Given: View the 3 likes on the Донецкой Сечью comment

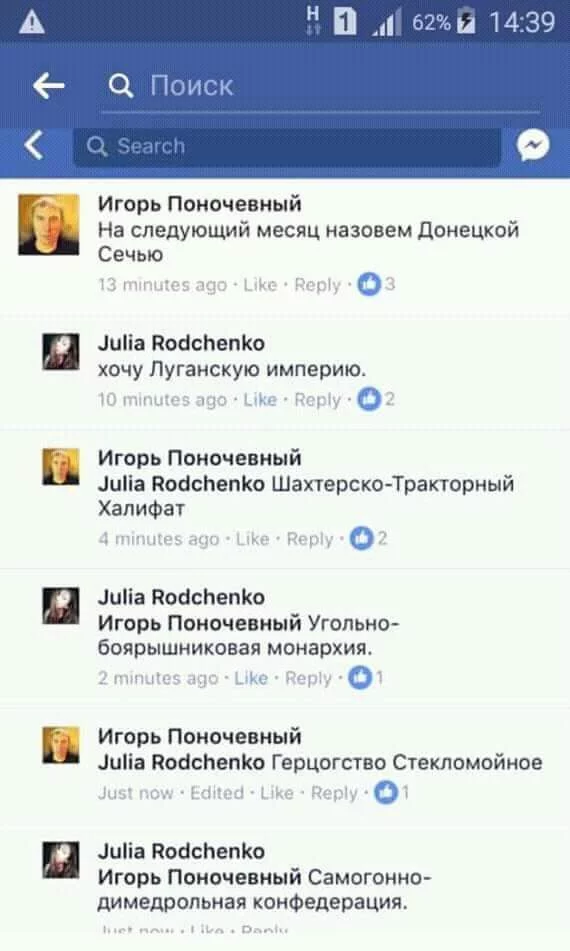Looking at the screenshot, I should click(x=376, y=284).
